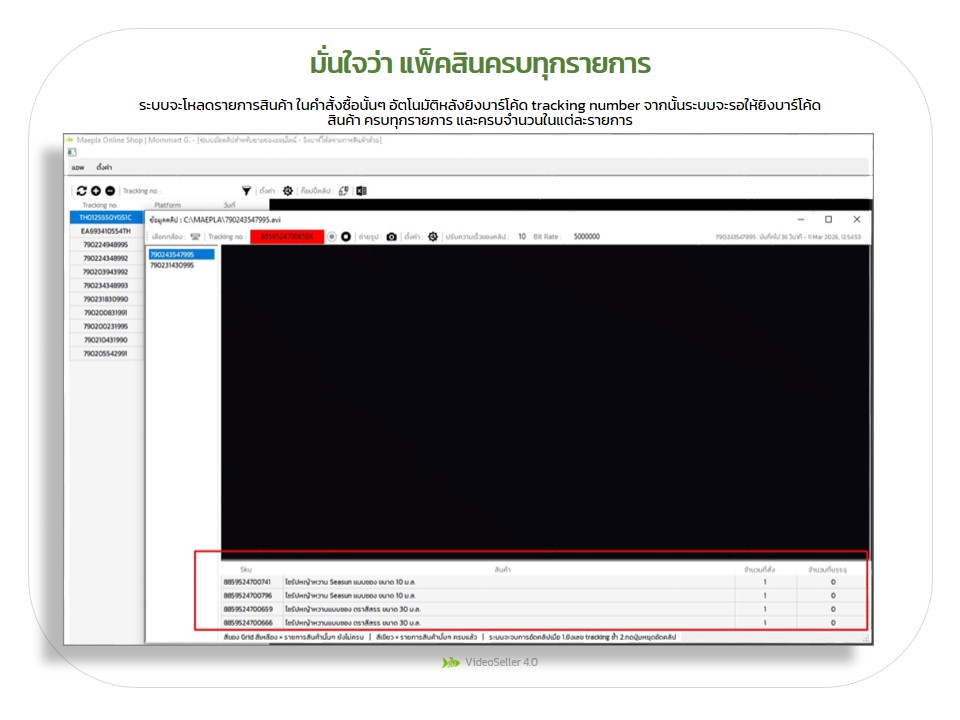Select tracking EA693410554TH in the list
The height and width of the screenshot is (720, 960).
pos(105,231)
